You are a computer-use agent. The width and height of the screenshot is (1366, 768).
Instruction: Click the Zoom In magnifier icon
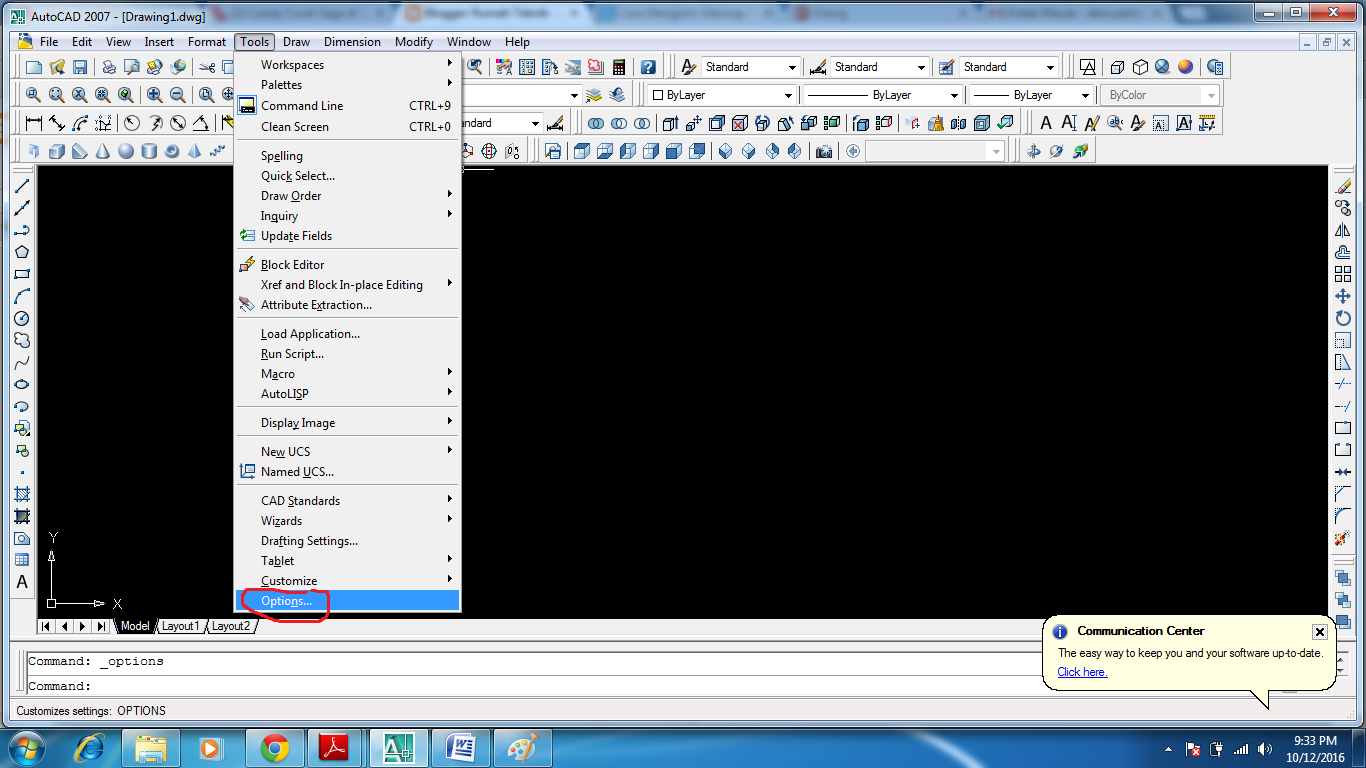[x=155, y=95]
